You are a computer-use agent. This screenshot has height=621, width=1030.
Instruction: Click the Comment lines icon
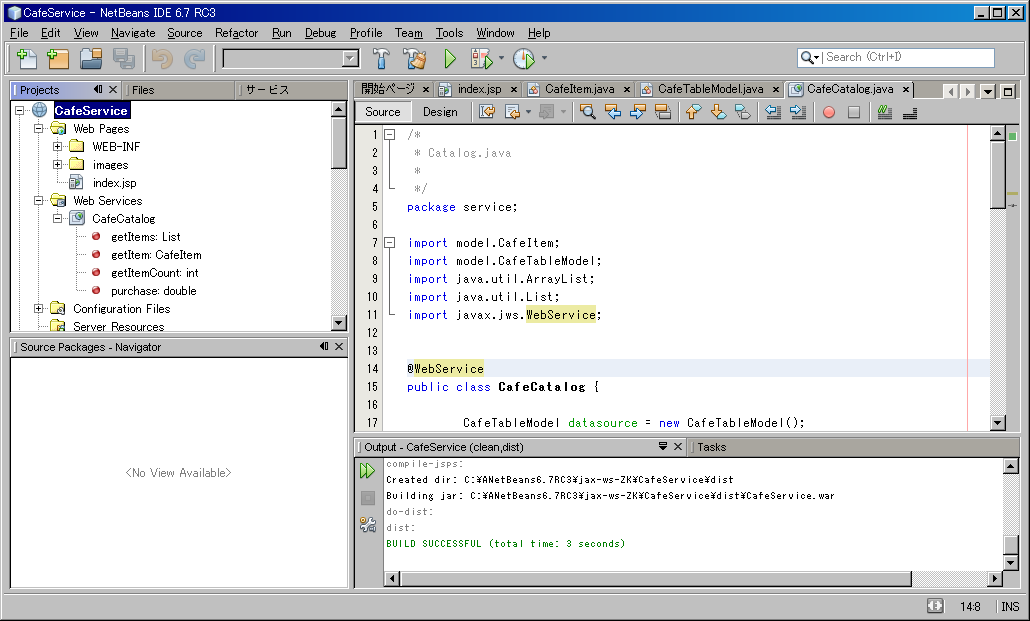pos(885,112)
